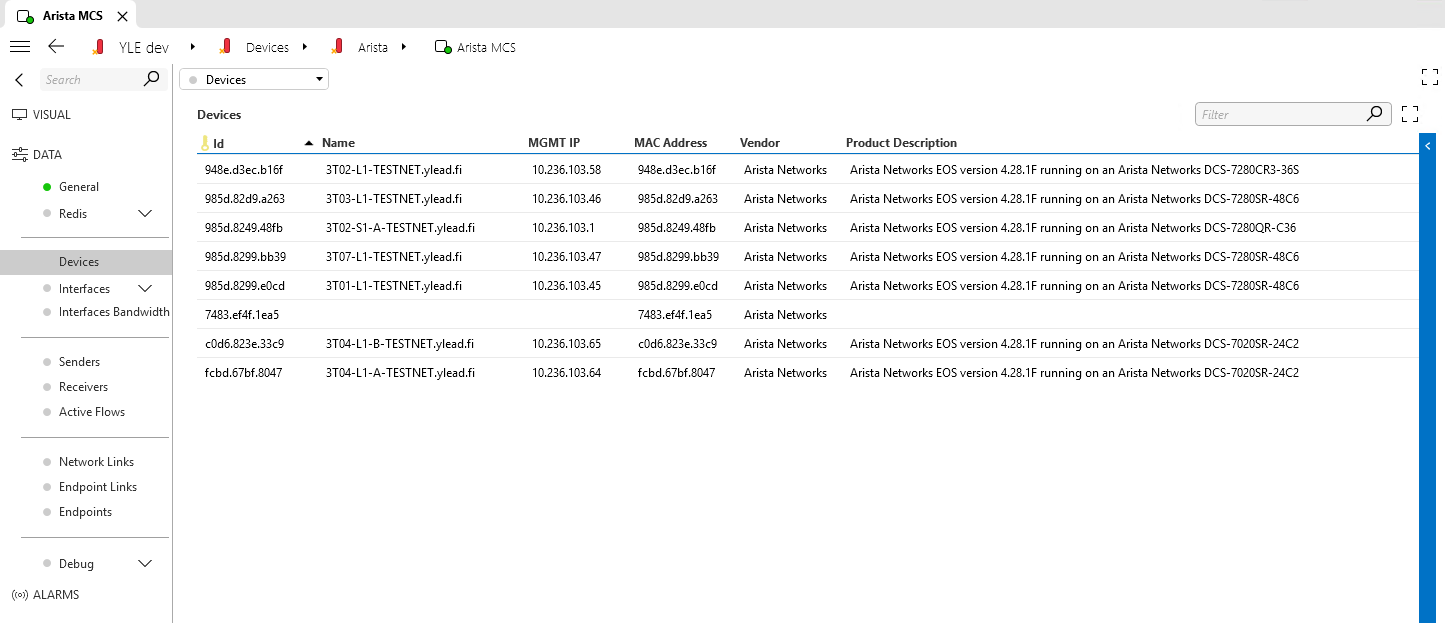The image size is (1445, 623).
Task: Sort by Product Description column header
Action: point(901,143)
